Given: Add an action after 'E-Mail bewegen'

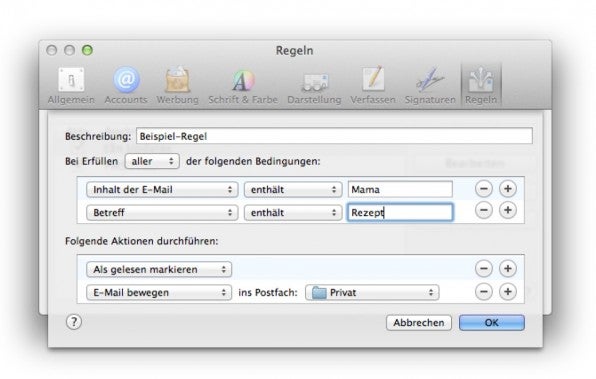Looking at the screenshot, I should click(508, 292).
